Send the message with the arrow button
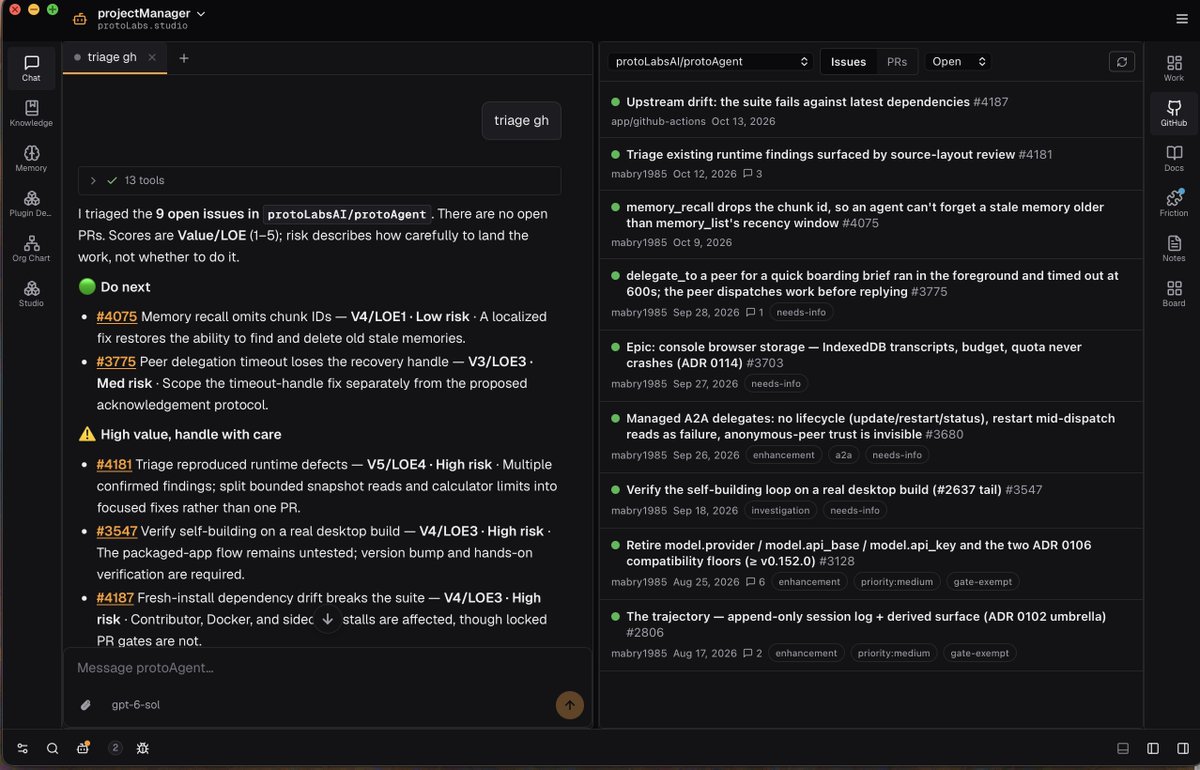Image resolution: width=1200 pixels, height=770 pixels. click(x=569, y=705)
